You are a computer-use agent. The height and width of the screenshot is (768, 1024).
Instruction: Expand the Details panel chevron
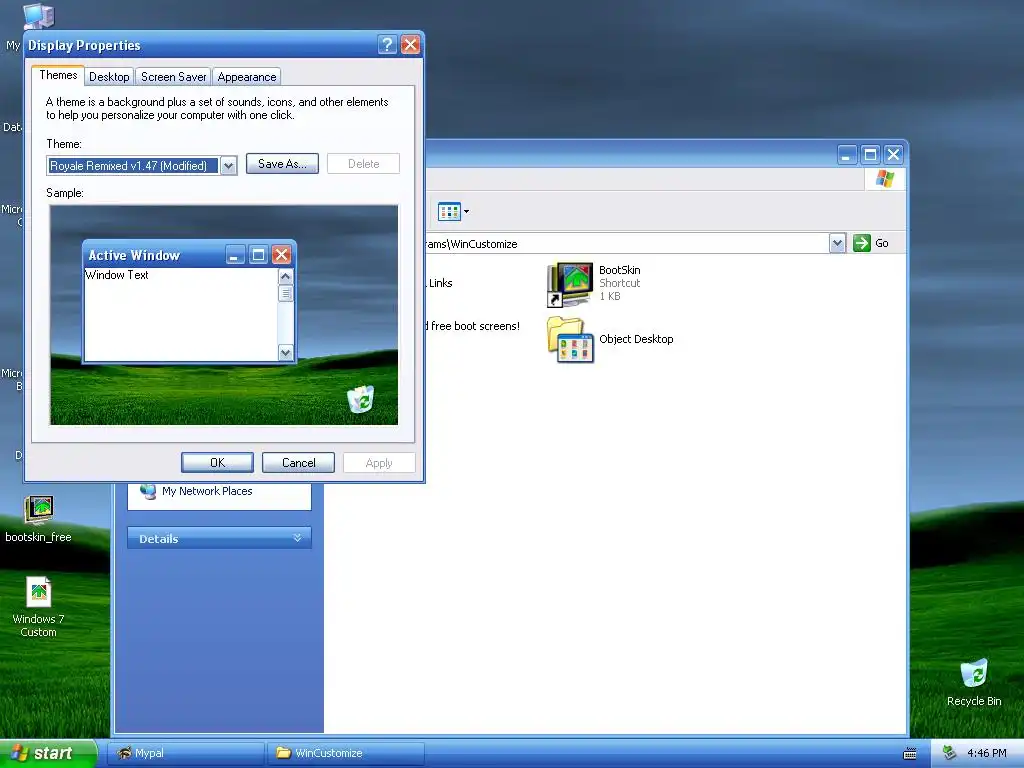pyautogui.click(x=297, y=538)
